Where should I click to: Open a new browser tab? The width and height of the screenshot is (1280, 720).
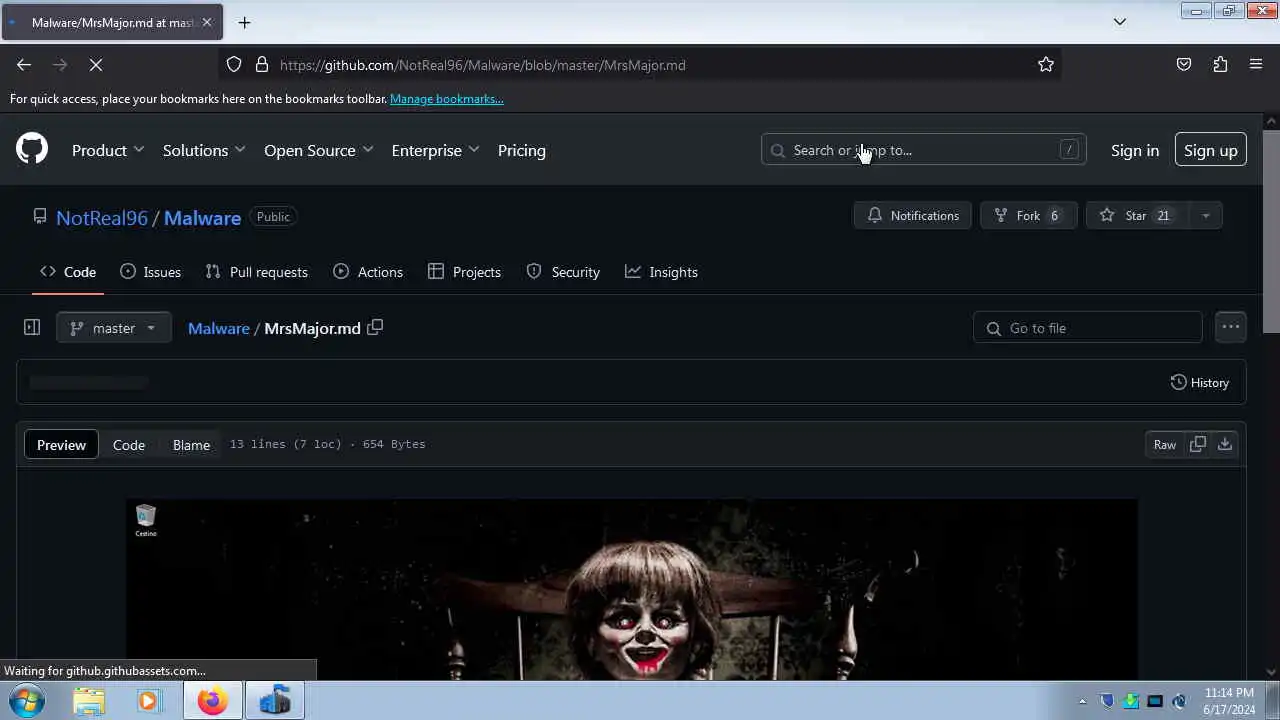pyautogui.click(x=244, y=22)
